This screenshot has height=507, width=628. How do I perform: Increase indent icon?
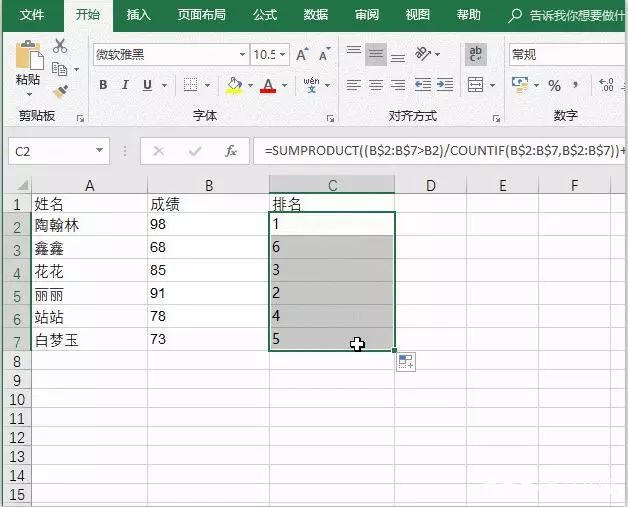pyautogui.click(x=445, y=84)
